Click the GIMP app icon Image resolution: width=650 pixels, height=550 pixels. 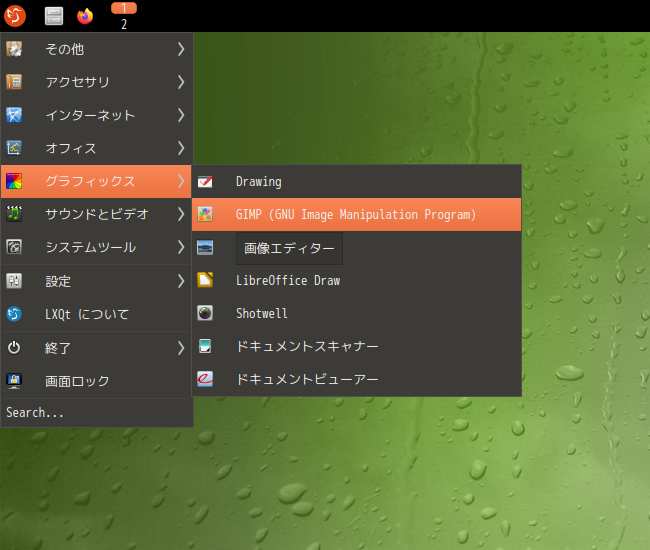coord(205,214)
